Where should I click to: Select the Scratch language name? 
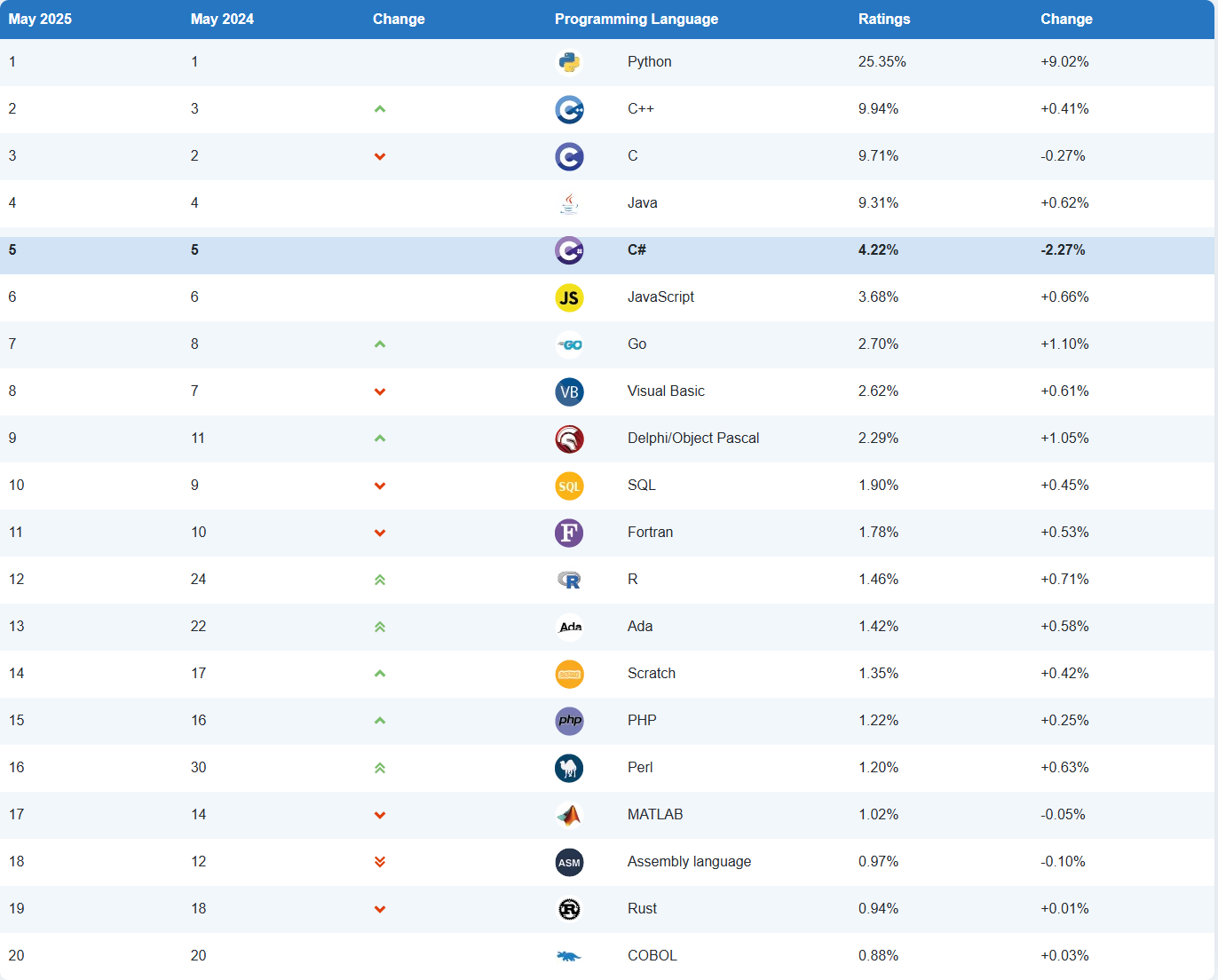coord(652,674)
